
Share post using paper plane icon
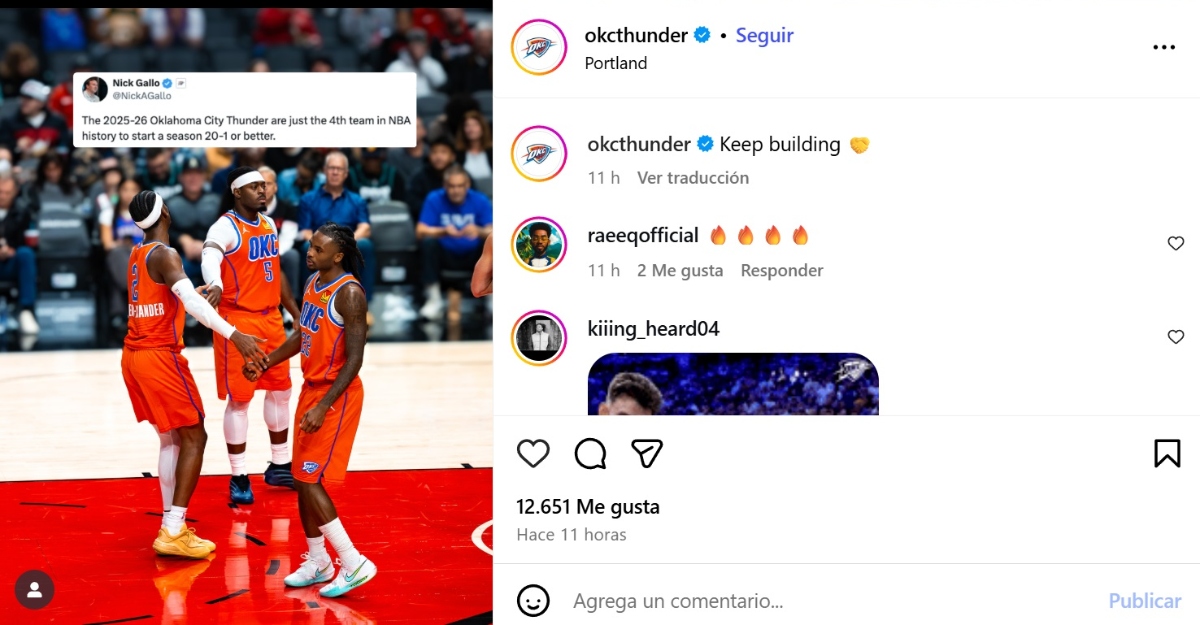pos(648,454)
